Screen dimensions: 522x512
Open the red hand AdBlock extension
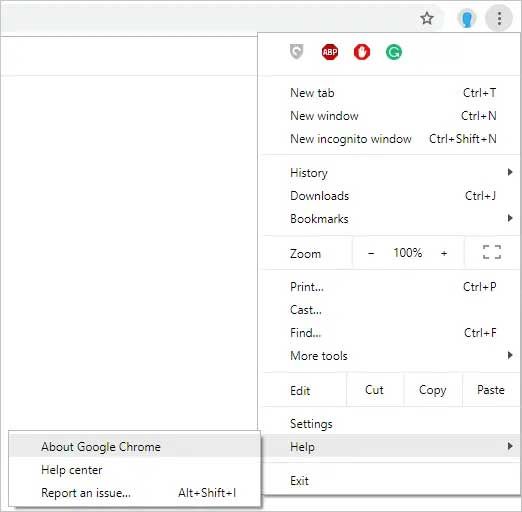[362, 52]
